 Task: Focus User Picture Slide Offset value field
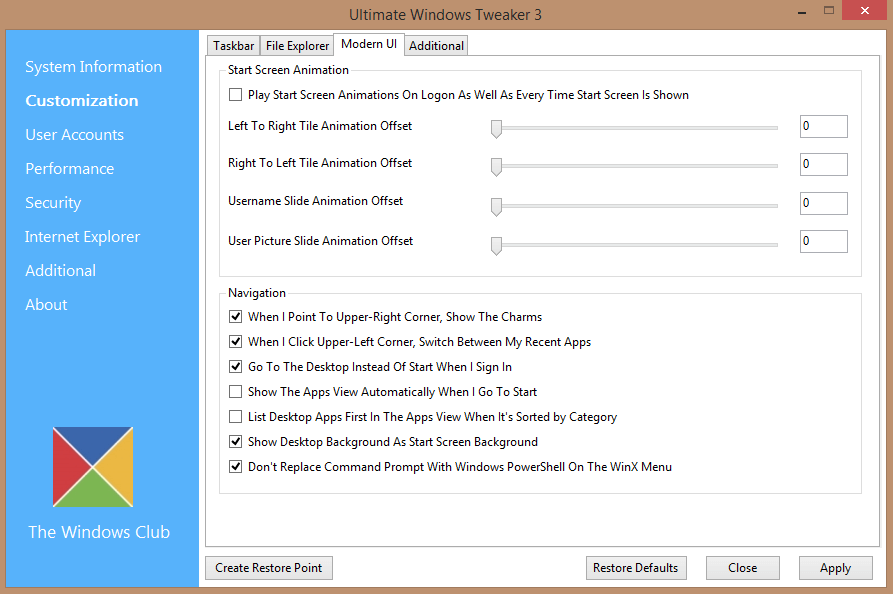824,241
